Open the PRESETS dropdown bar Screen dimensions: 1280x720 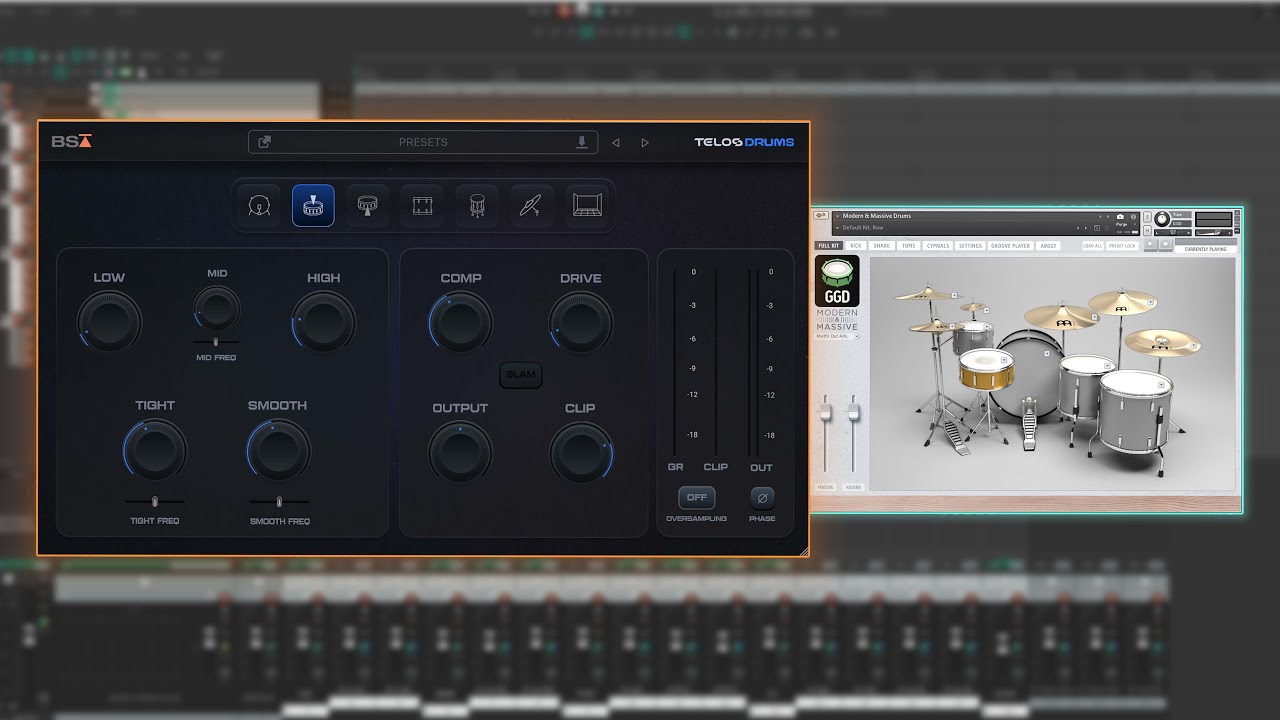click(x=423, y=142)
